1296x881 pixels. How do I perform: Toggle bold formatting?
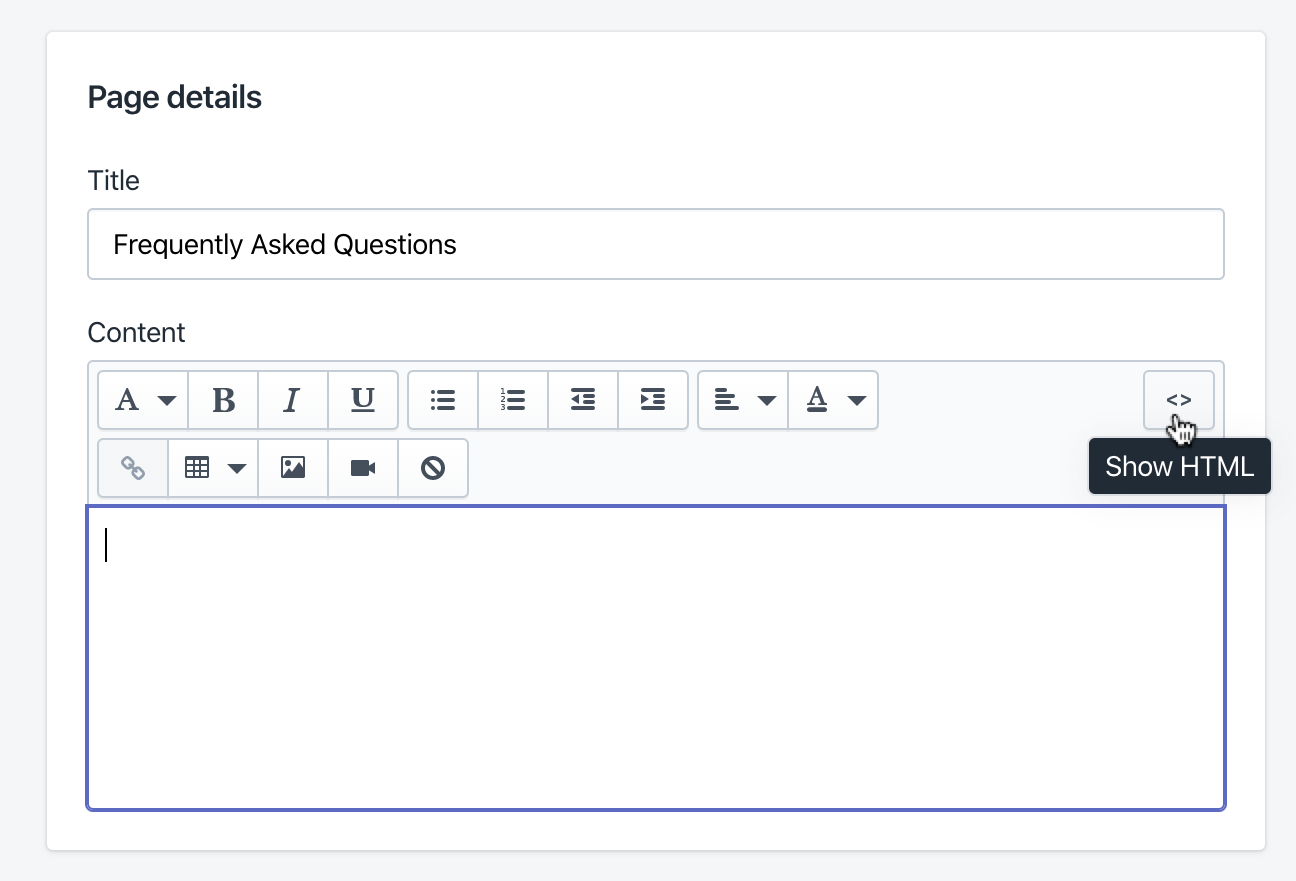click(223, 400)
